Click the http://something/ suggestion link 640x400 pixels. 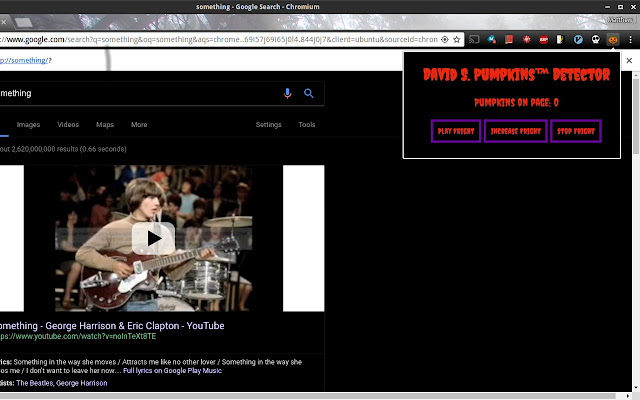[24, 60]
